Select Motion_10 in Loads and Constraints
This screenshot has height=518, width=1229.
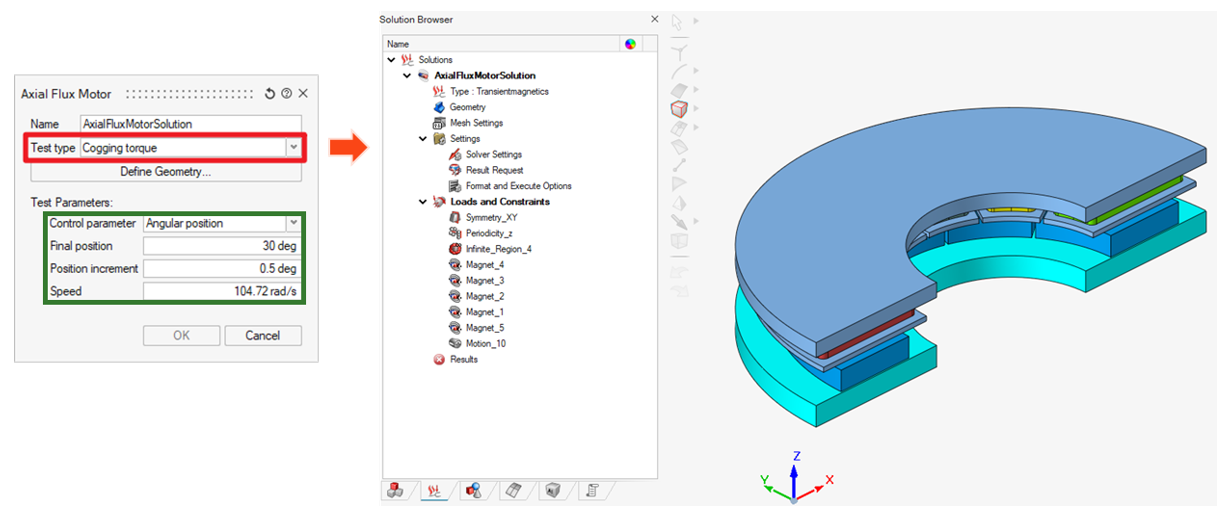point(485,344)
